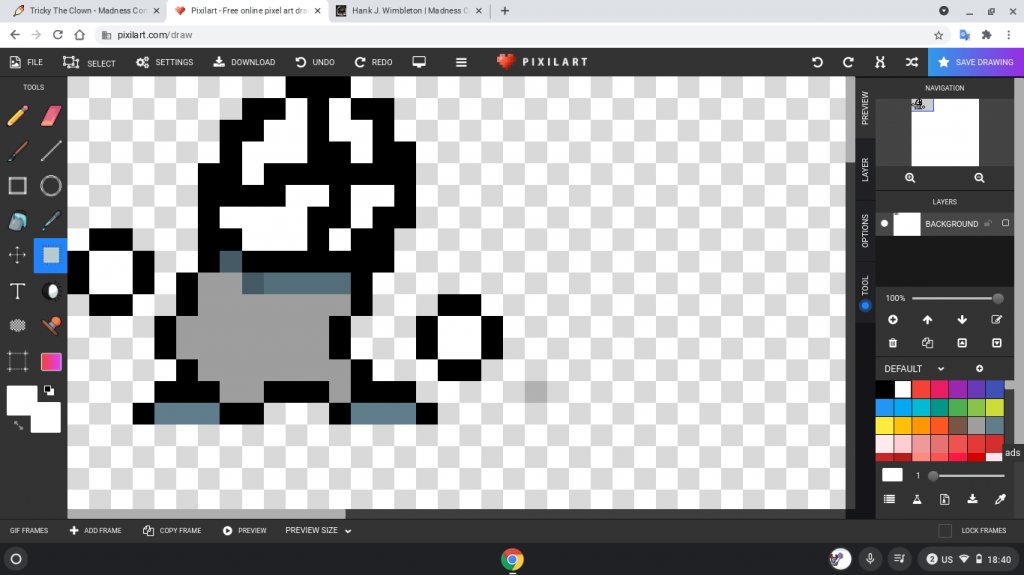
Task: Select the Color Picker eyedropper tool
Action: coord(51,221)
